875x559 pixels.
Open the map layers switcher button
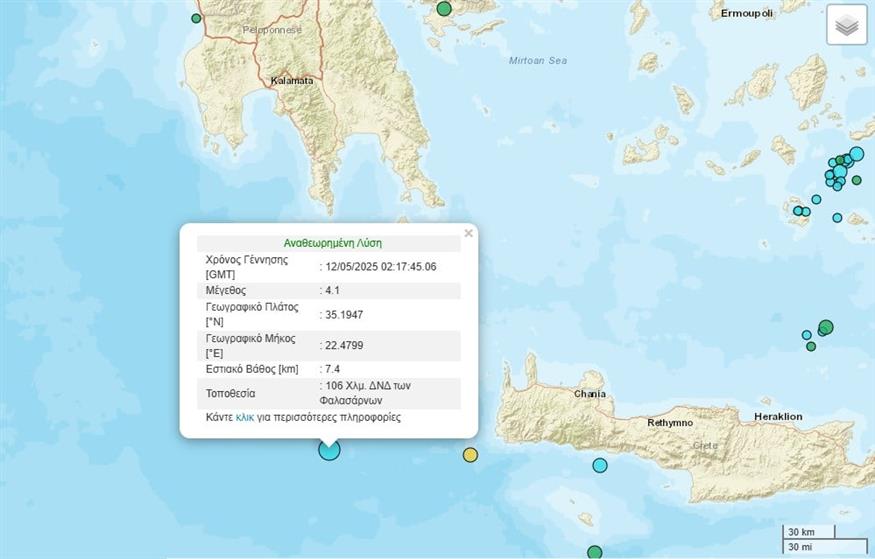pos(846,26)
